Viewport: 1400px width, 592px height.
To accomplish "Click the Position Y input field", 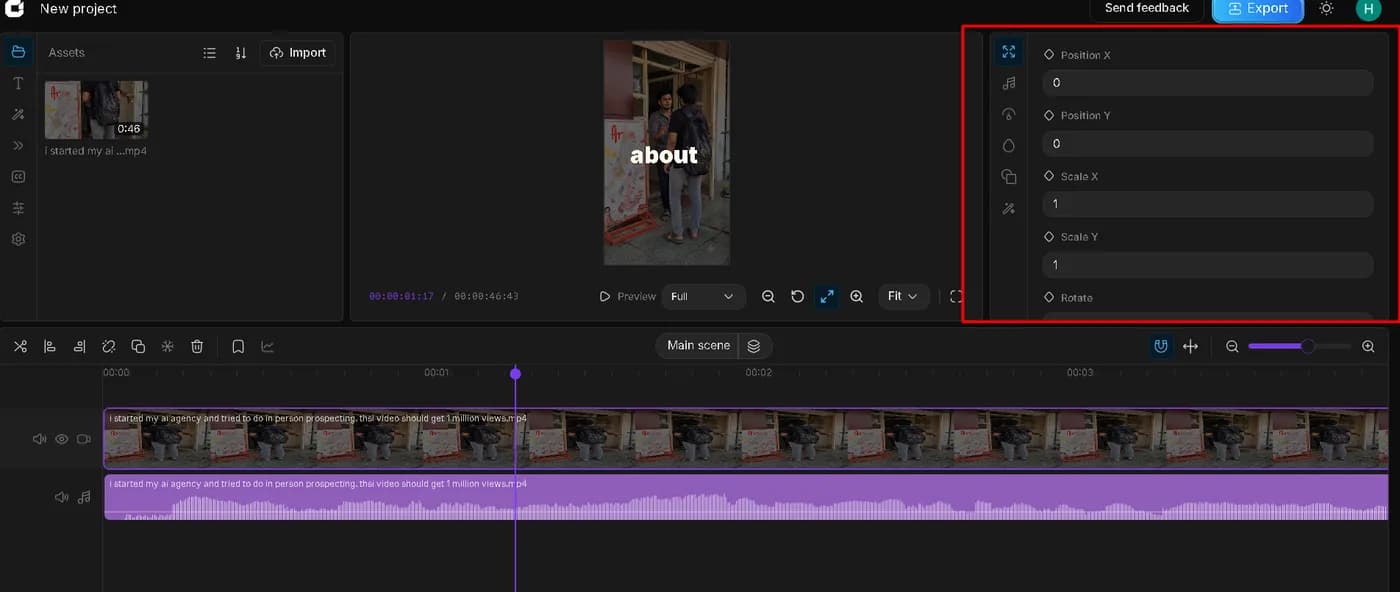I will point(1207,144).
